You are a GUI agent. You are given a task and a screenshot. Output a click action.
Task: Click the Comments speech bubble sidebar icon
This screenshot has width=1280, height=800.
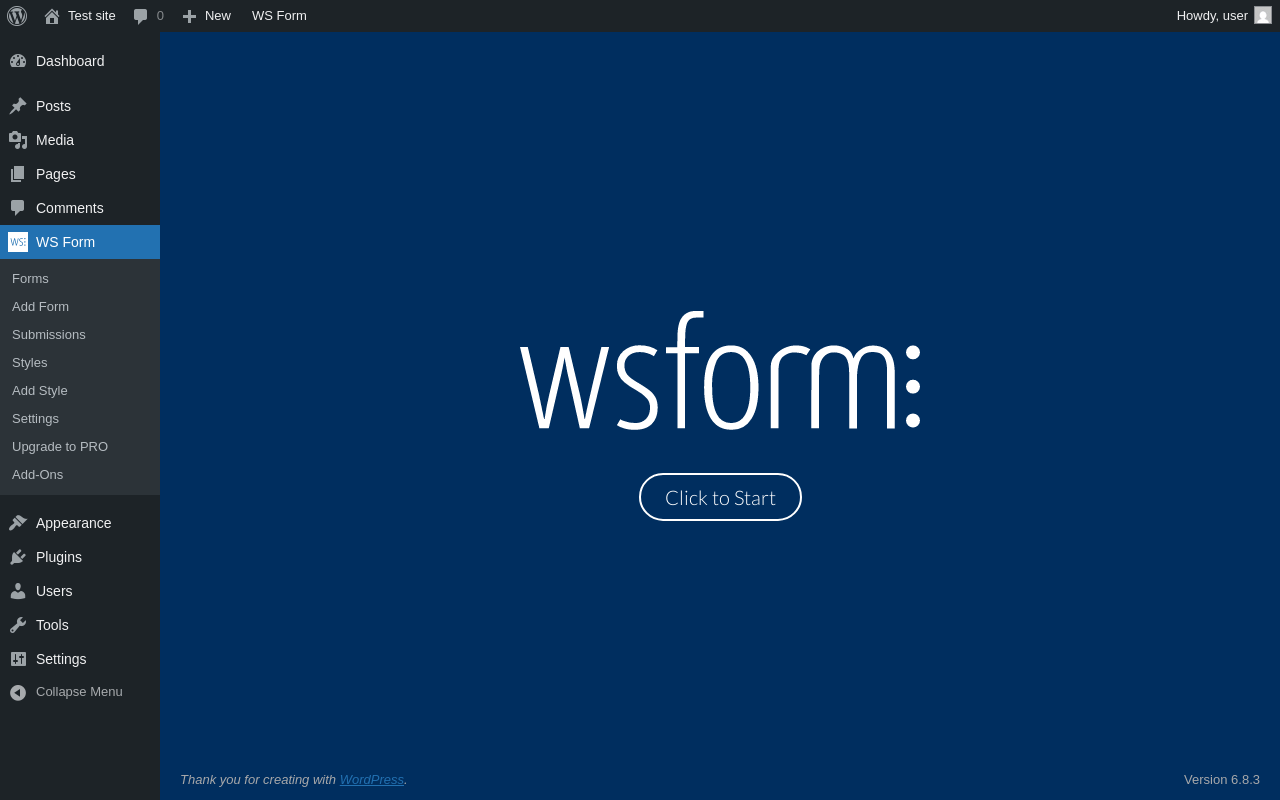(x=18, y=208)
